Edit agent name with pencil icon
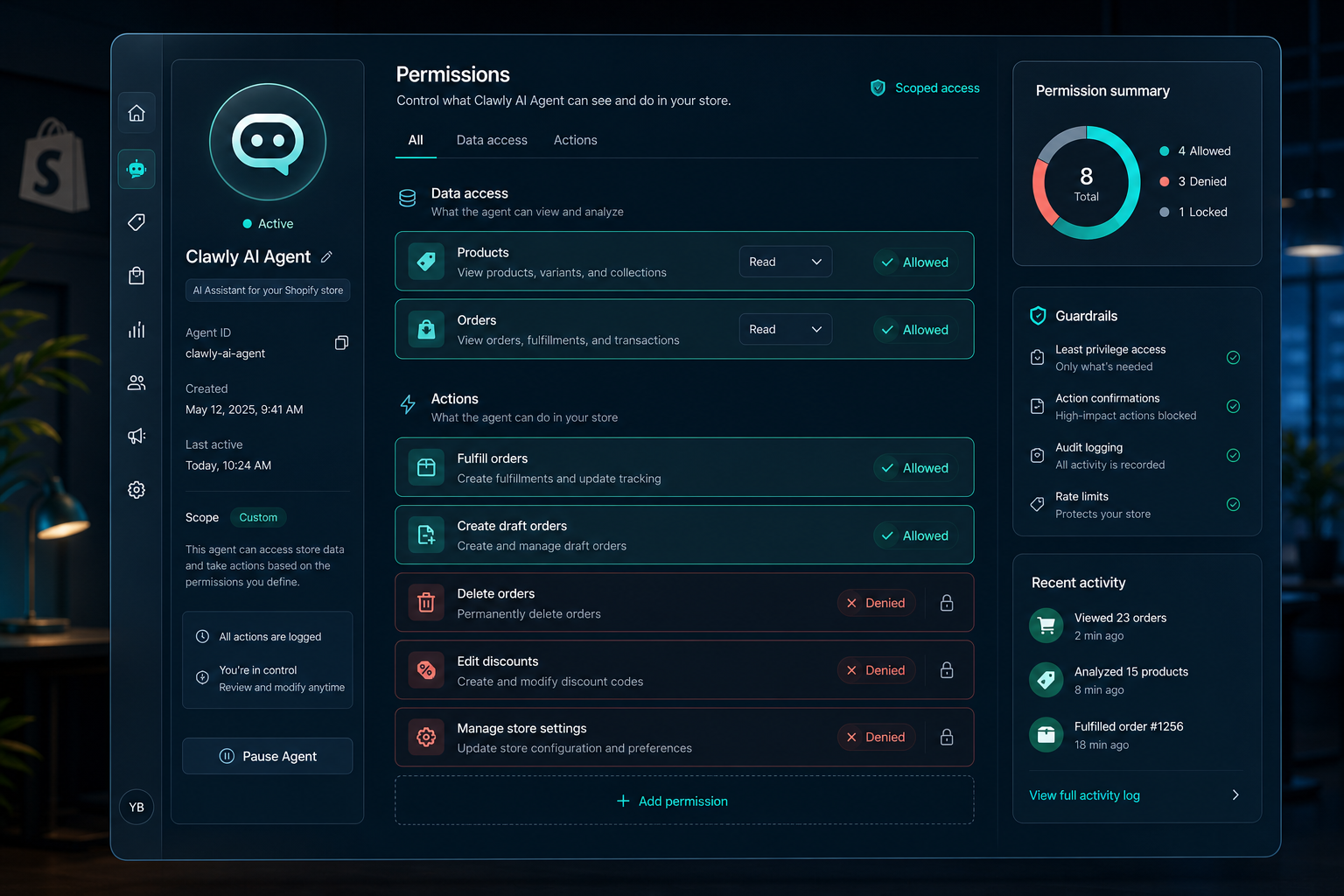Screen dimensions: 1344x896 point(326,257)
